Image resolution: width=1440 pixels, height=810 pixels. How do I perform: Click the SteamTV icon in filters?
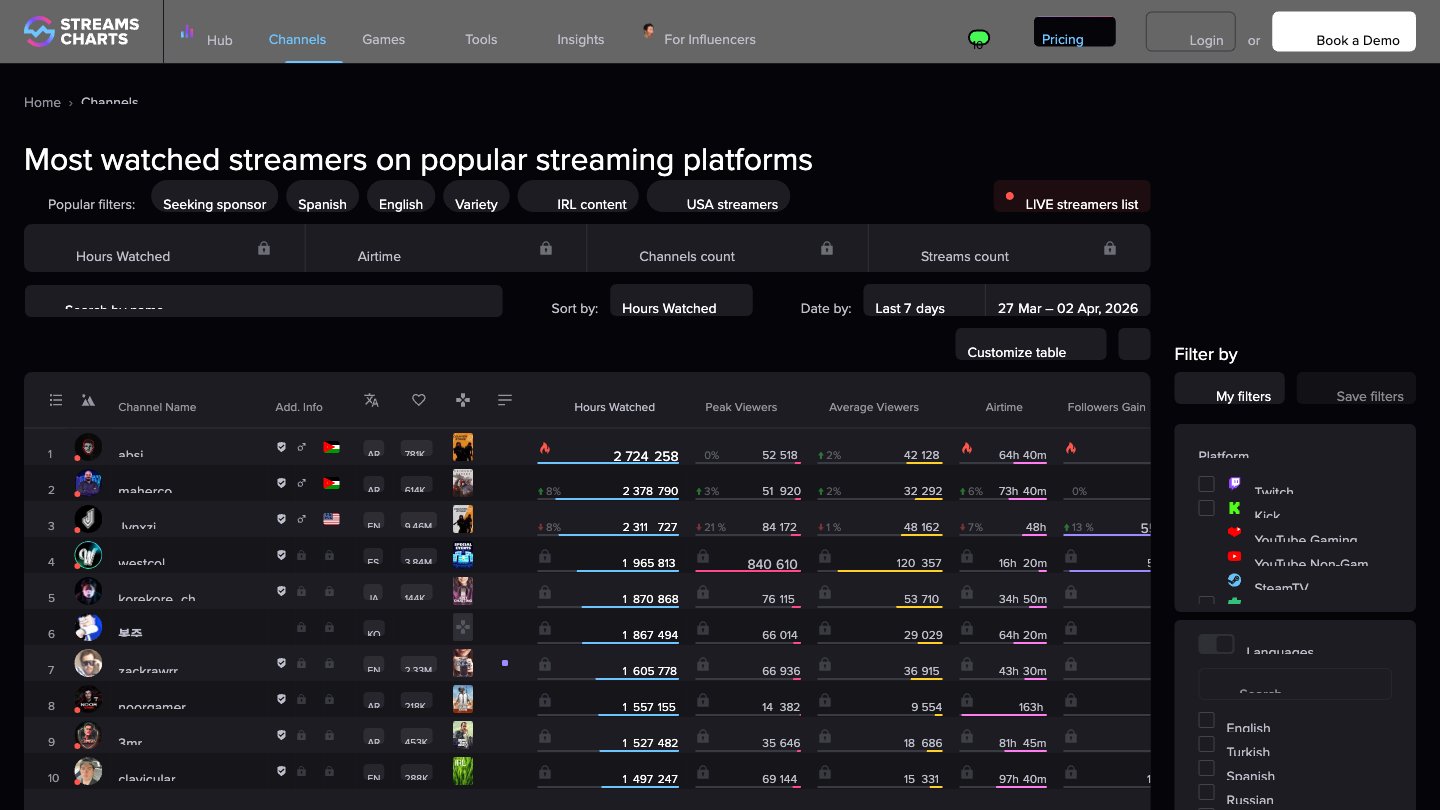pos(1235,580)
